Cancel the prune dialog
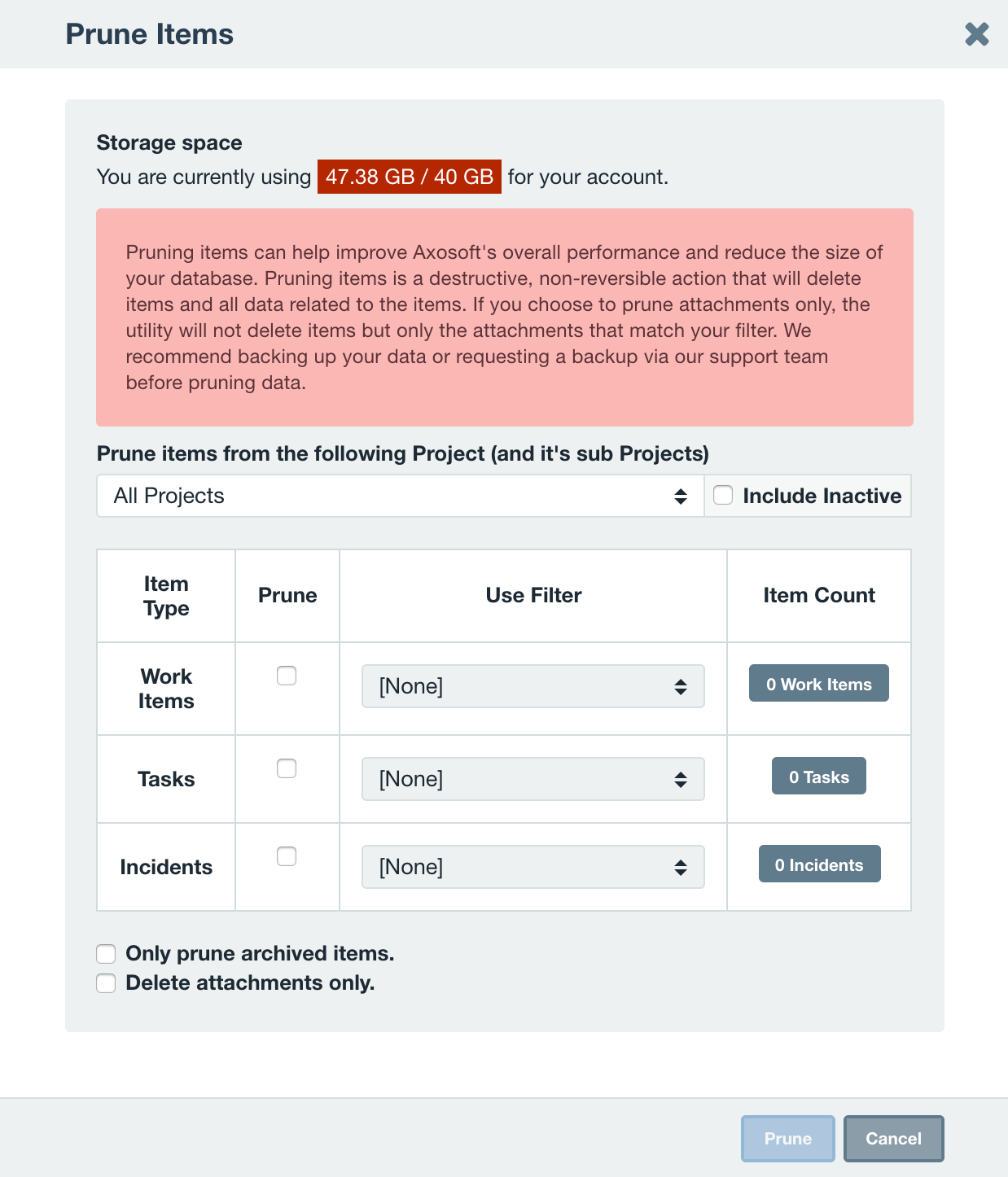The image size is (1008, 1177). 894,1138
